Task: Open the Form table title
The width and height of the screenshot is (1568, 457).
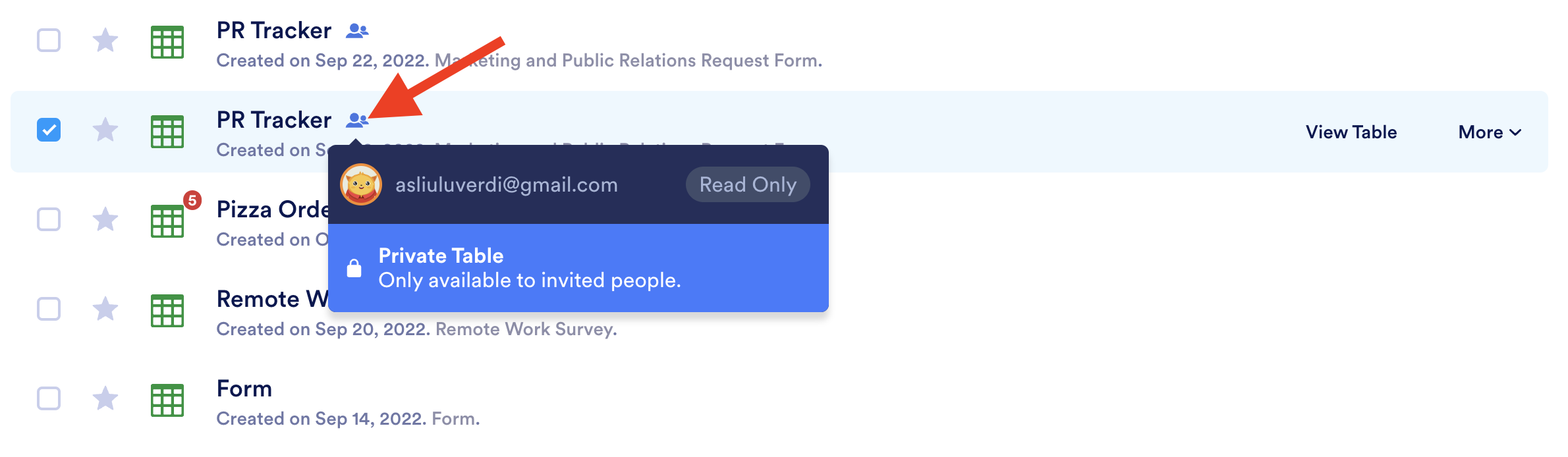Action: click(244, 389)
